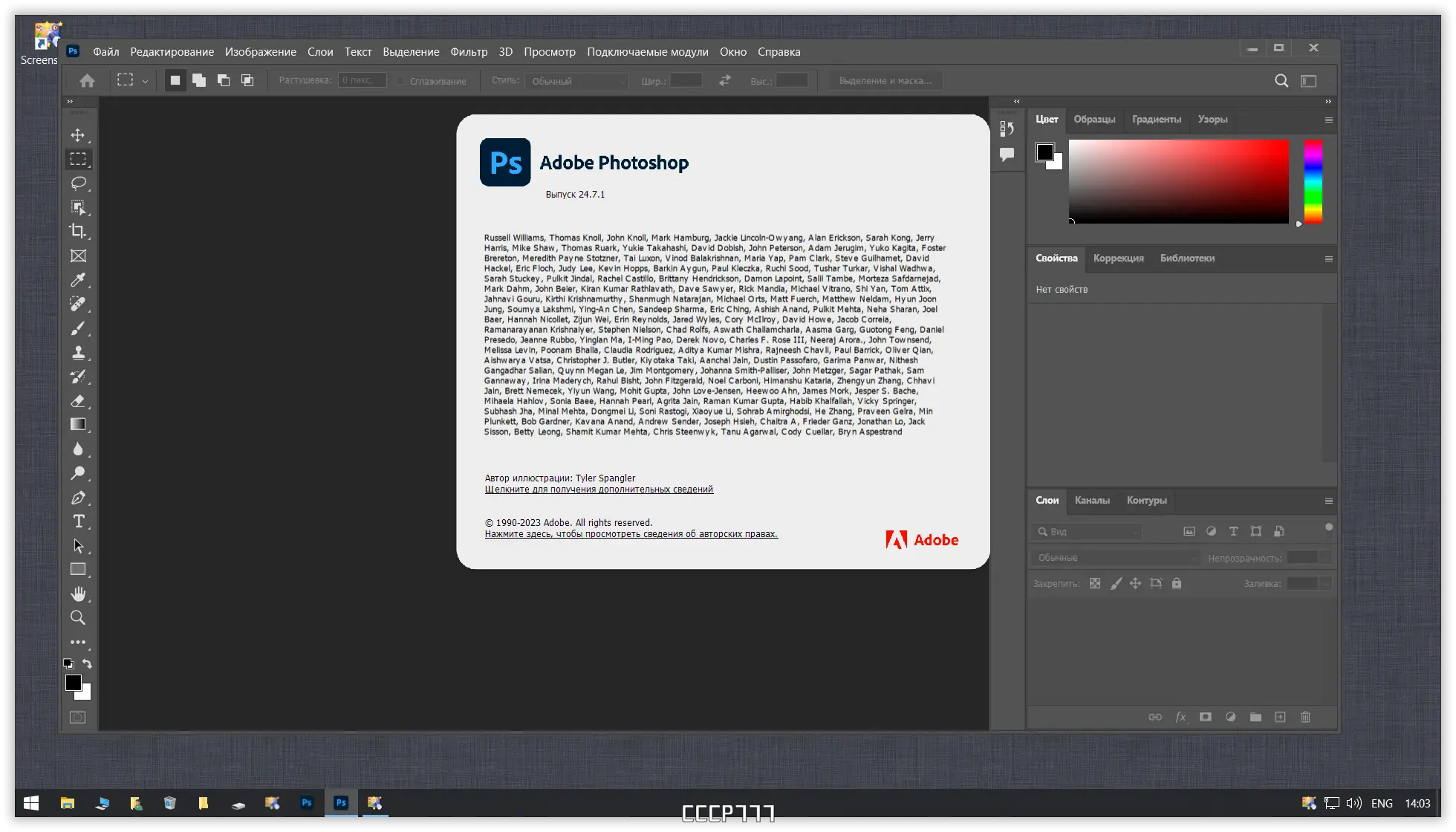Click the additional information link
Viewport: 1456px width, 832px height.
tap(599, 490)
